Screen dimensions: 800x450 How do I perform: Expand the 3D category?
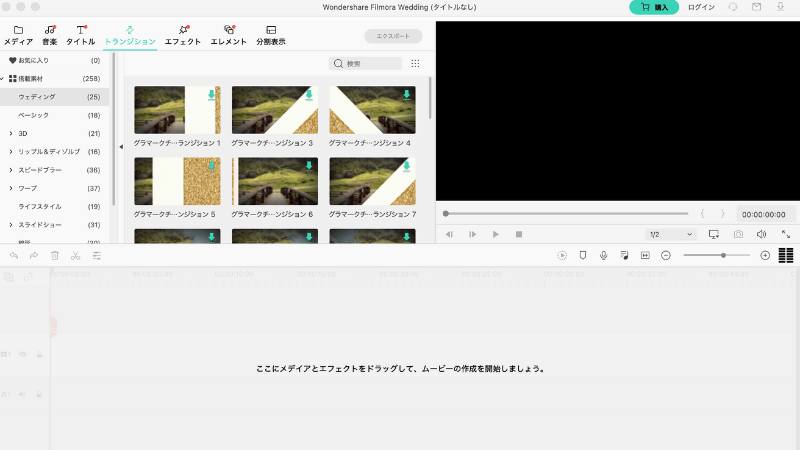[x=11, y=134]
